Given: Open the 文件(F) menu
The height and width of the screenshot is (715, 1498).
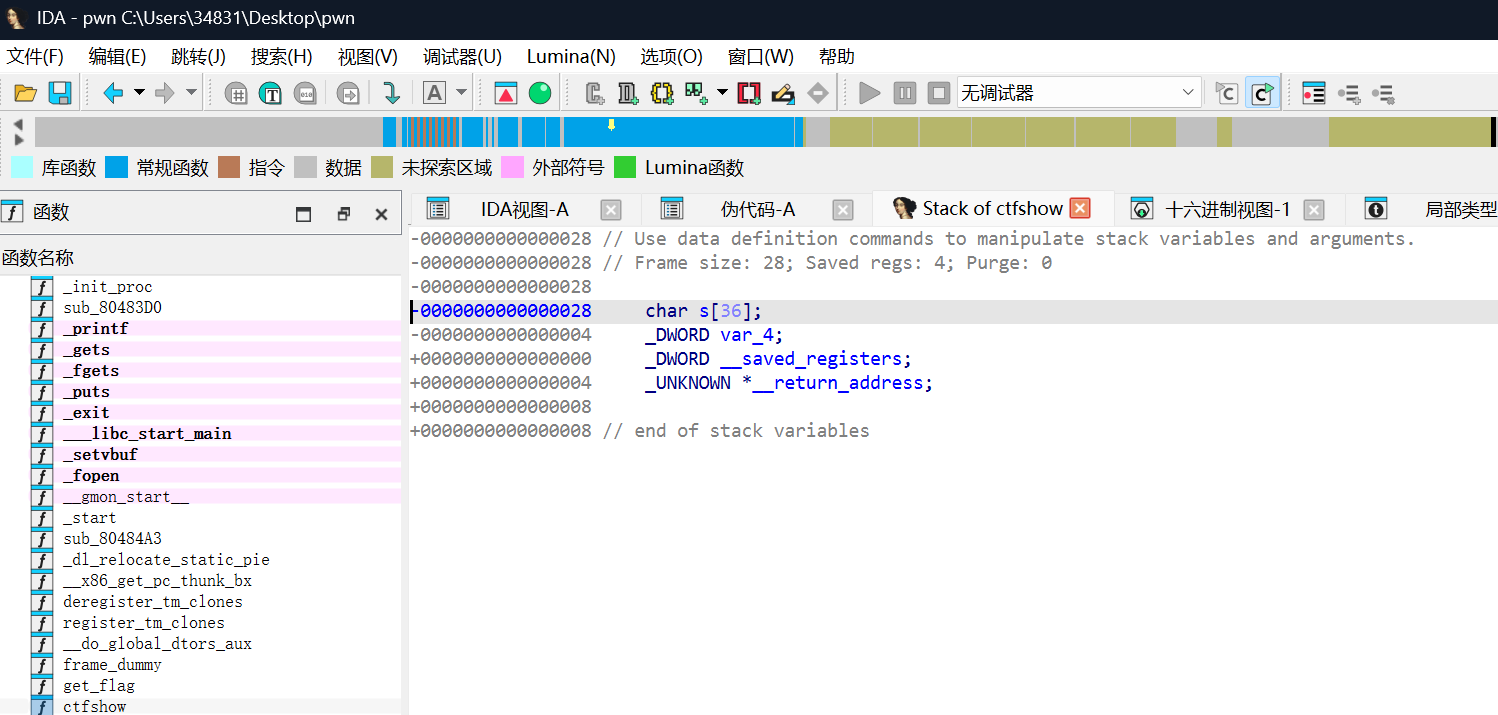Looking at the screenshot, I should [35, 57].
